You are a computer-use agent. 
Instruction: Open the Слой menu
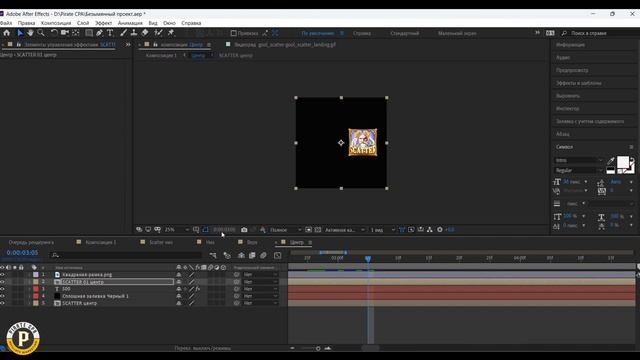click(83, 23)
